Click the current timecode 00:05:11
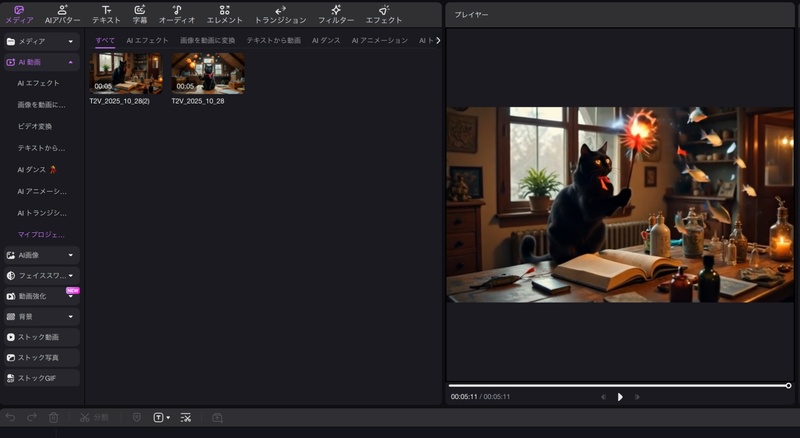The height and width of the screenshot is (438, 800). pos(464,397)
